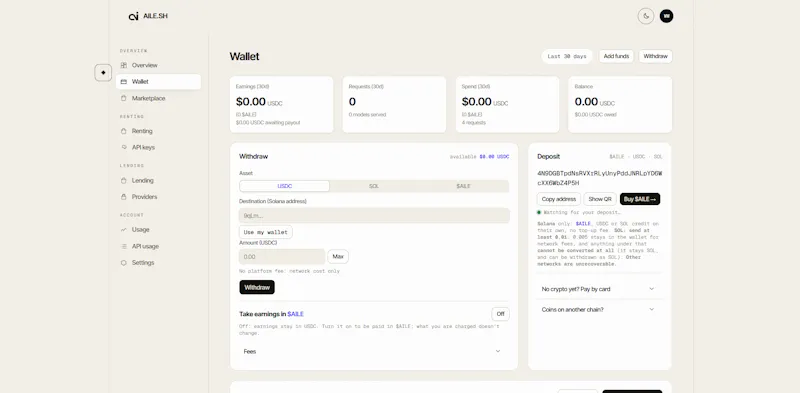800x393 pixels.
Task: Click the Settings sidebar icon
Action: (123, 263)
